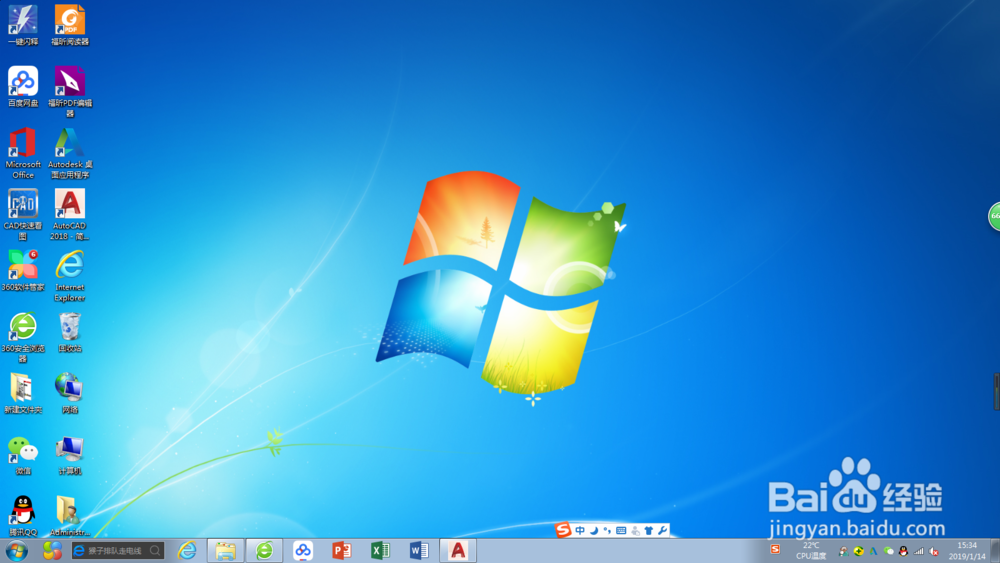
Task: Open the 福昕阅读器 PDF reader shortcut
Action: tap(70, 25)
